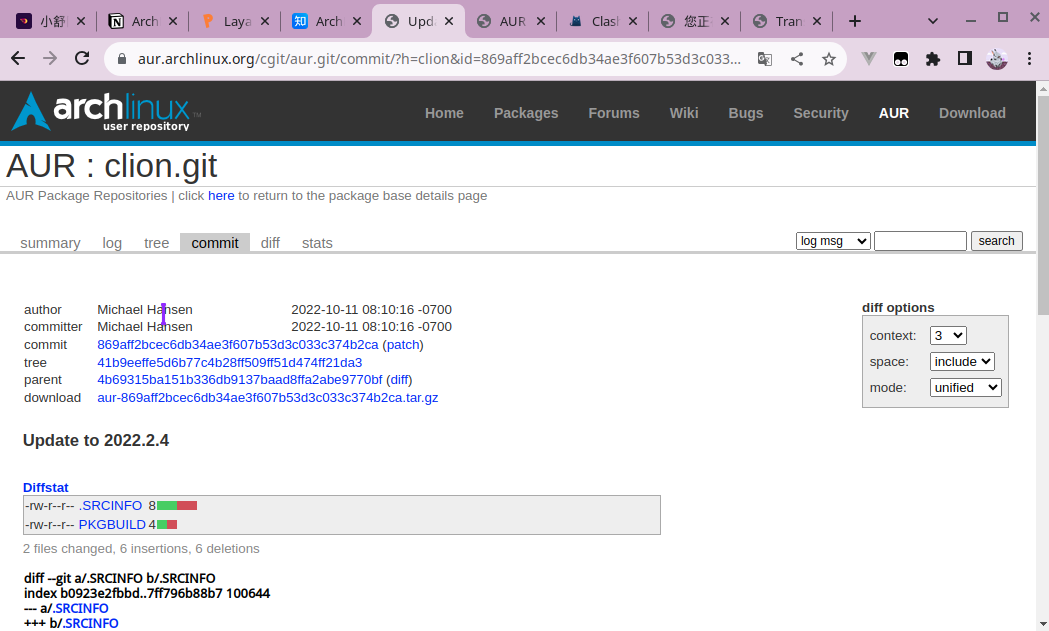Toggle the browser side panel icon

coord(964,59)
